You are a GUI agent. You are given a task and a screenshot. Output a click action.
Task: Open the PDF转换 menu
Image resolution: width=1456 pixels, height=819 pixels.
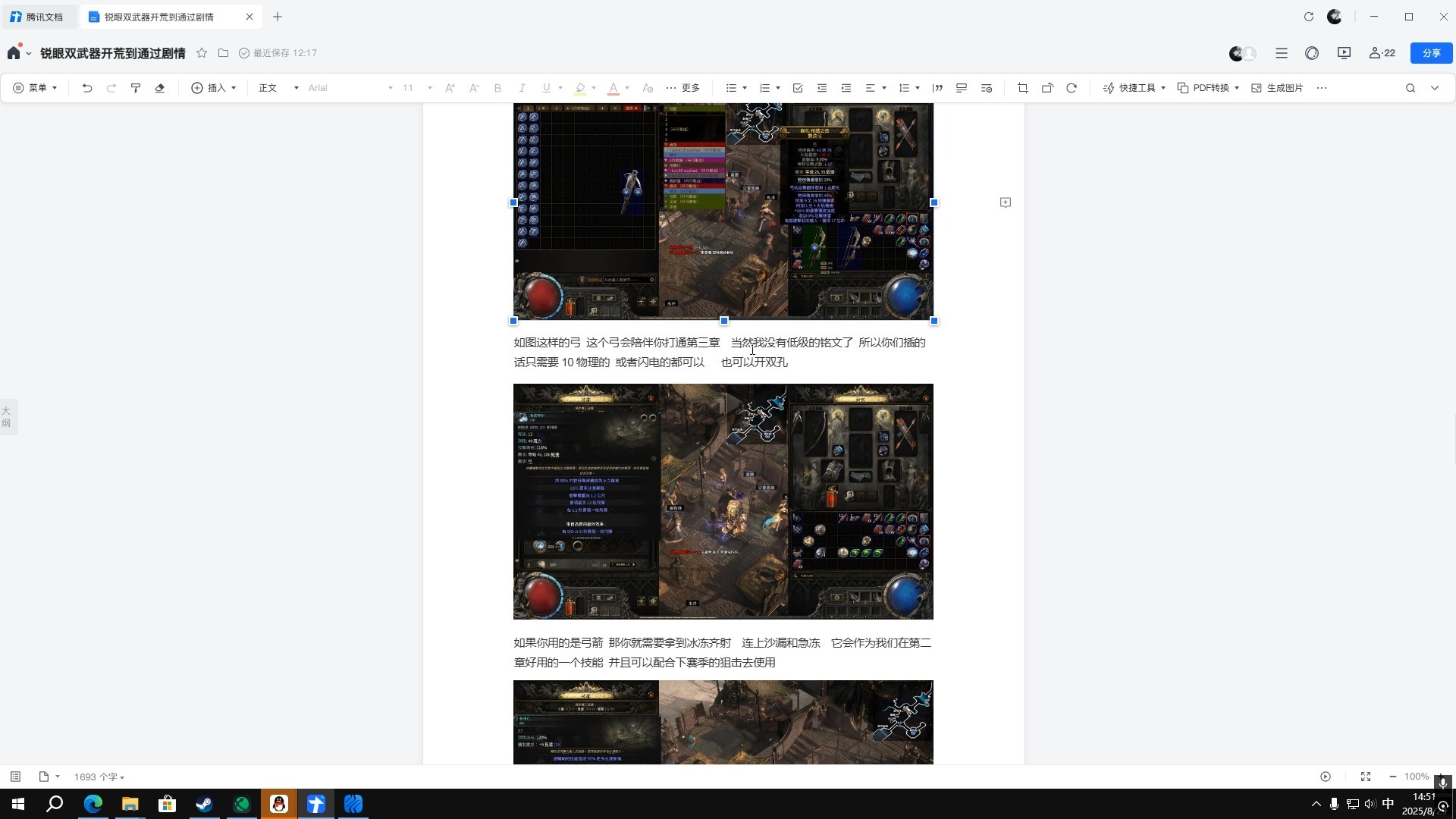1208,88
